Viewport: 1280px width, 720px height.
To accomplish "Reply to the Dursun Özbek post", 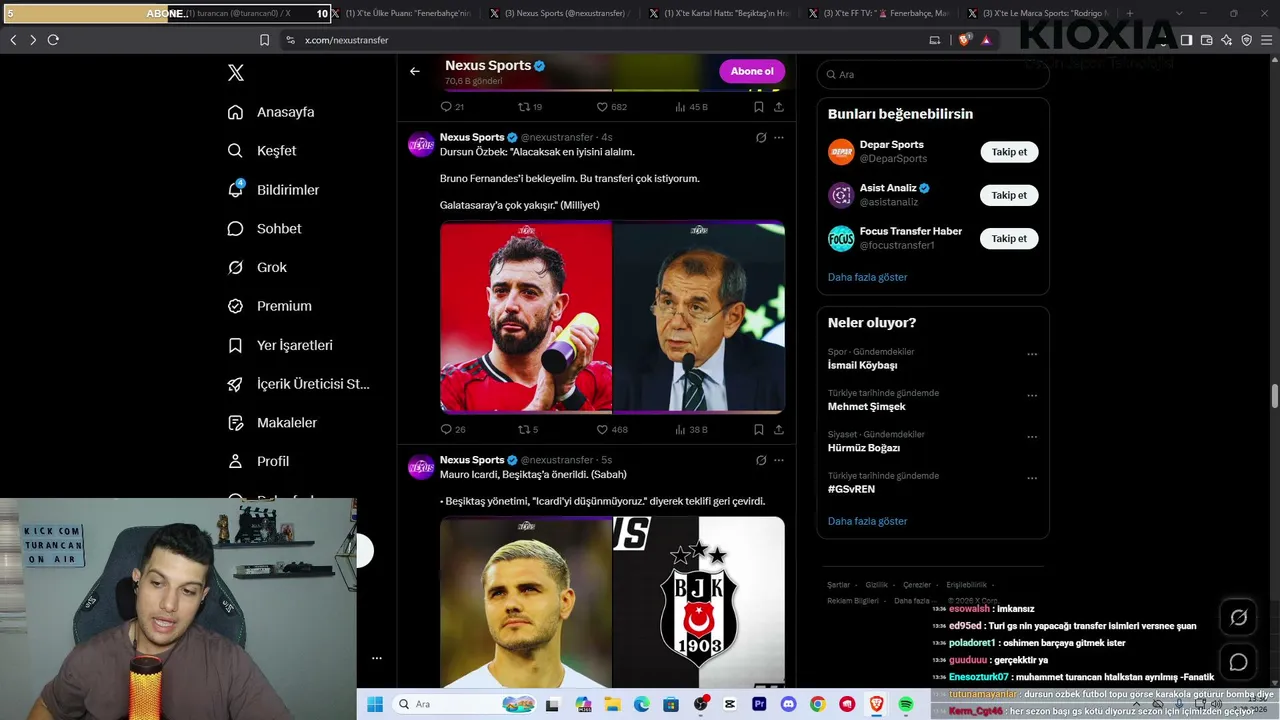I will pos(453,430).
